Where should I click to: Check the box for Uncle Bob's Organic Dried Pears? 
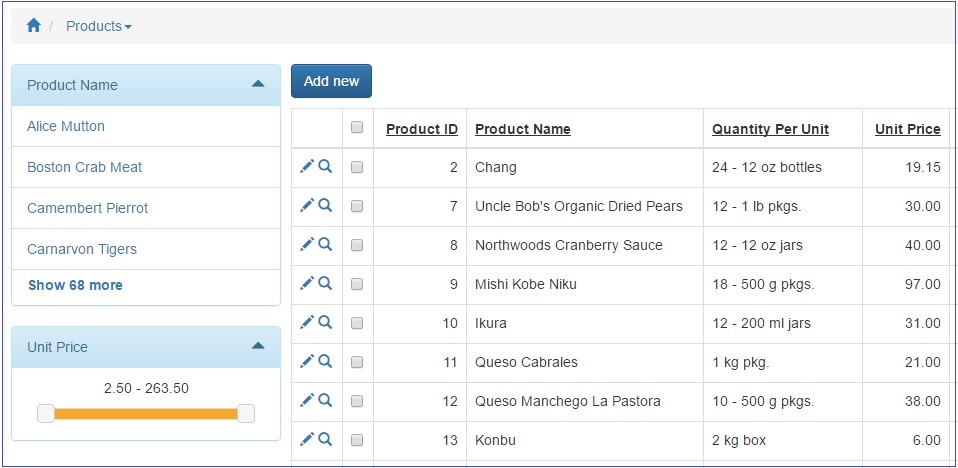pos(356,206)
